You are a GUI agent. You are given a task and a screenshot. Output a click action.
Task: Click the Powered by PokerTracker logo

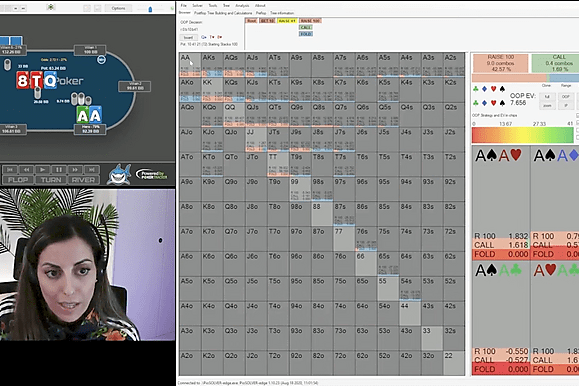152,174
